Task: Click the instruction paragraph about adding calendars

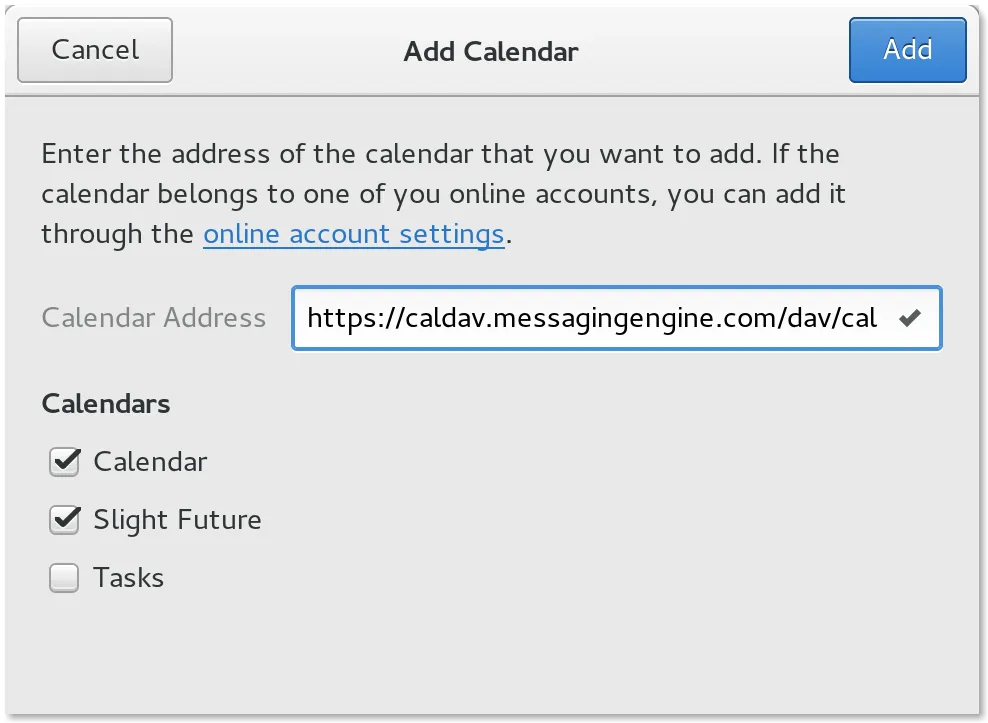Action: click(x=443, y=194)
